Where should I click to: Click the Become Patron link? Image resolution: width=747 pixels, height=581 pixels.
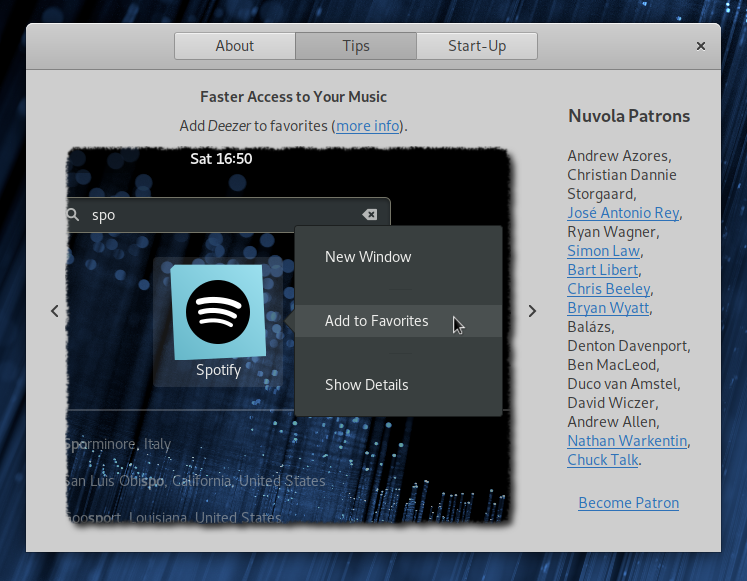click(x=629, y=503)
